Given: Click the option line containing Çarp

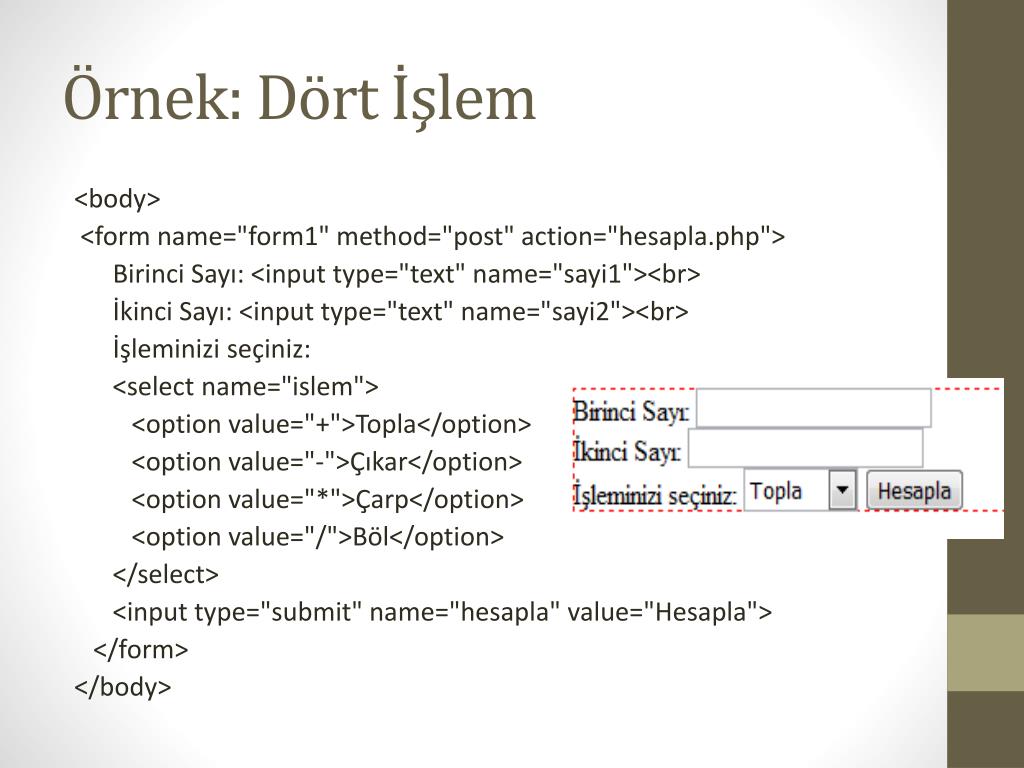Looking at the screenshot, I should [x=328, y=500].
